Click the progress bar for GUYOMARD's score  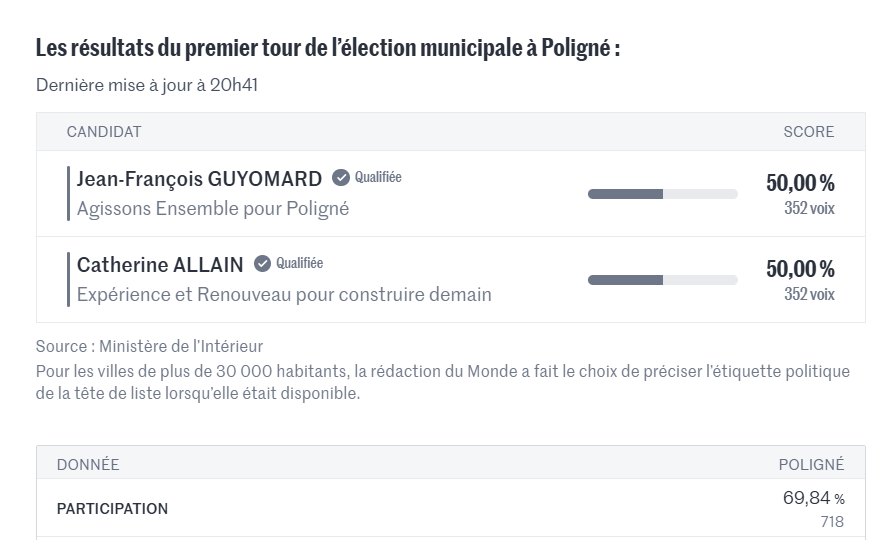coord(662,194)
